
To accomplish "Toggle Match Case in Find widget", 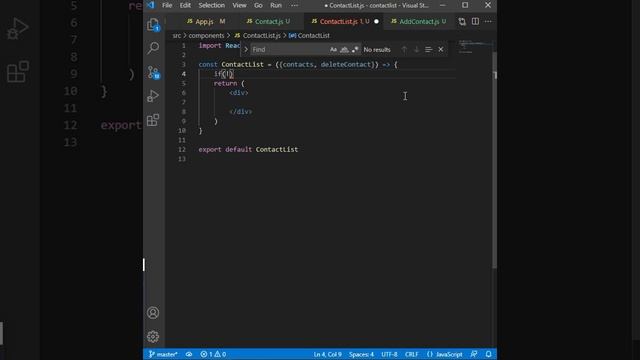I will 333,49.
